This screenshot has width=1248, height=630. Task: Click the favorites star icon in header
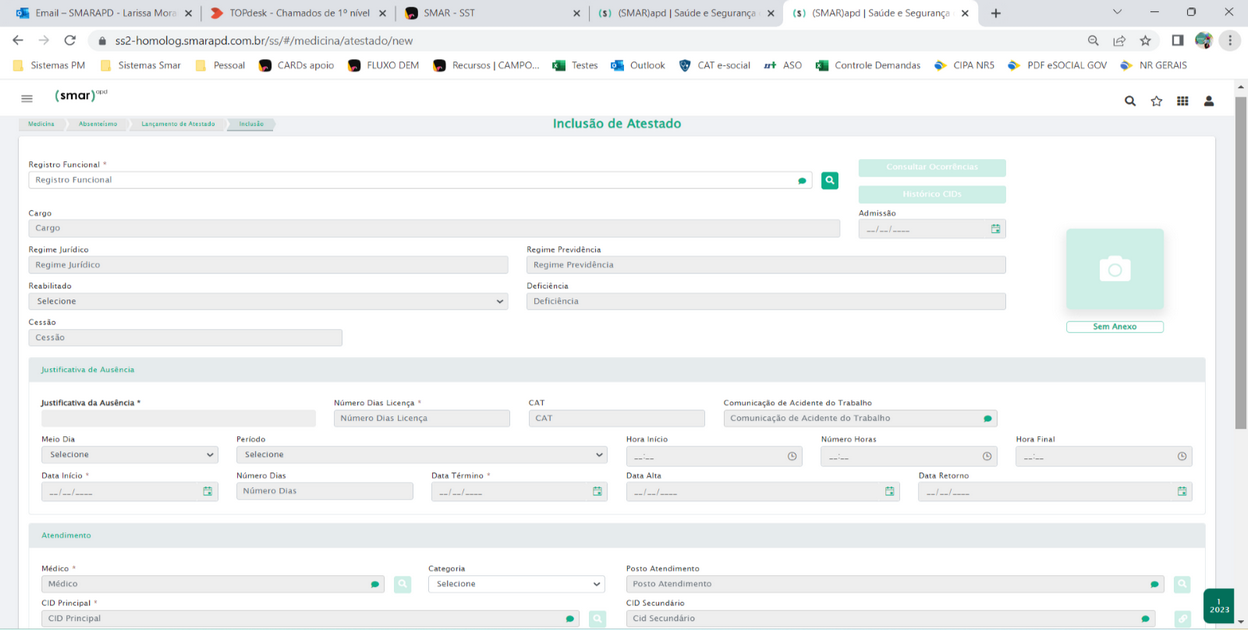pyautogui.click(x=1156, y=101)
